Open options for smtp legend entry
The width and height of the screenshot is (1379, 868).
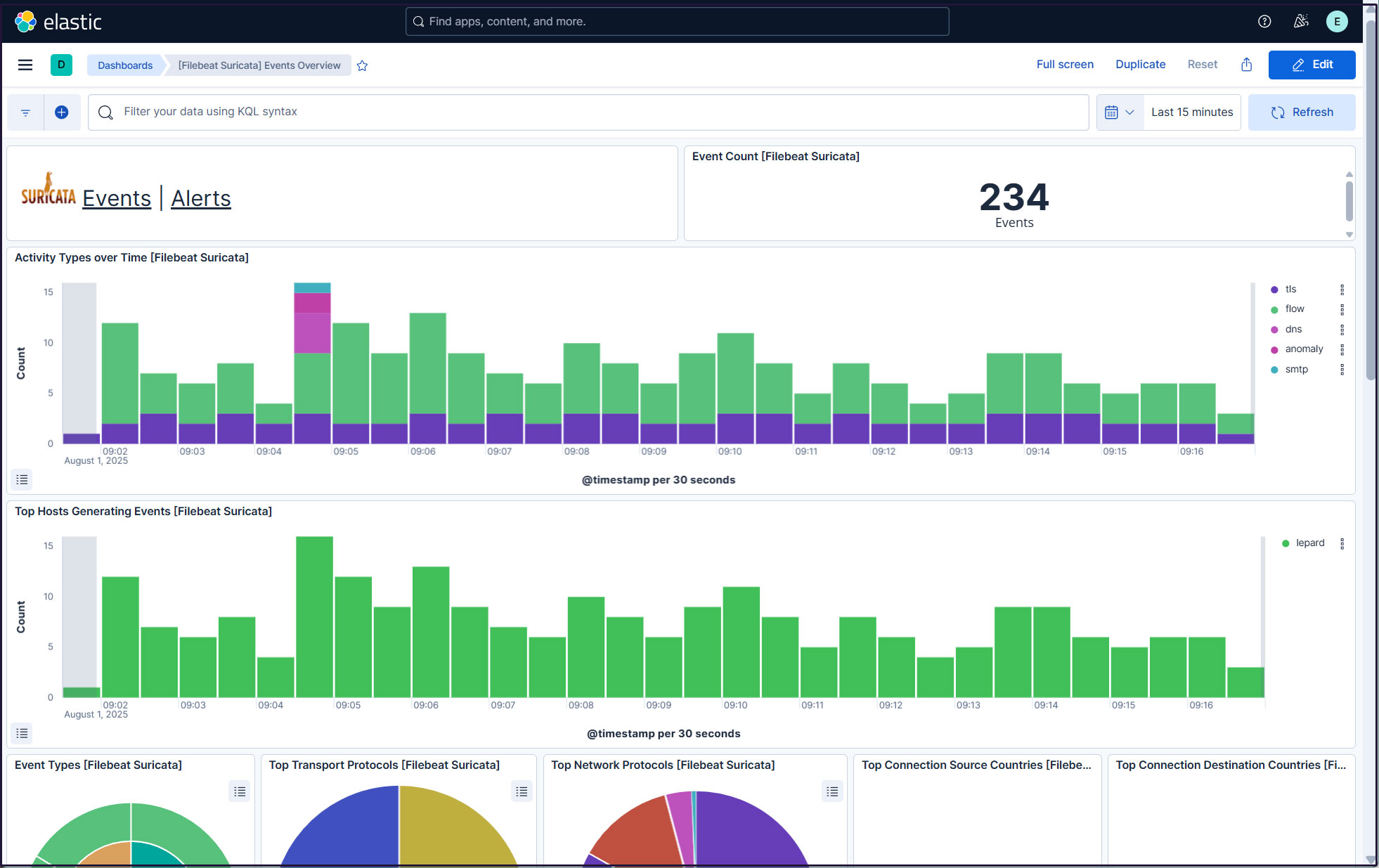pos(1342,370)
